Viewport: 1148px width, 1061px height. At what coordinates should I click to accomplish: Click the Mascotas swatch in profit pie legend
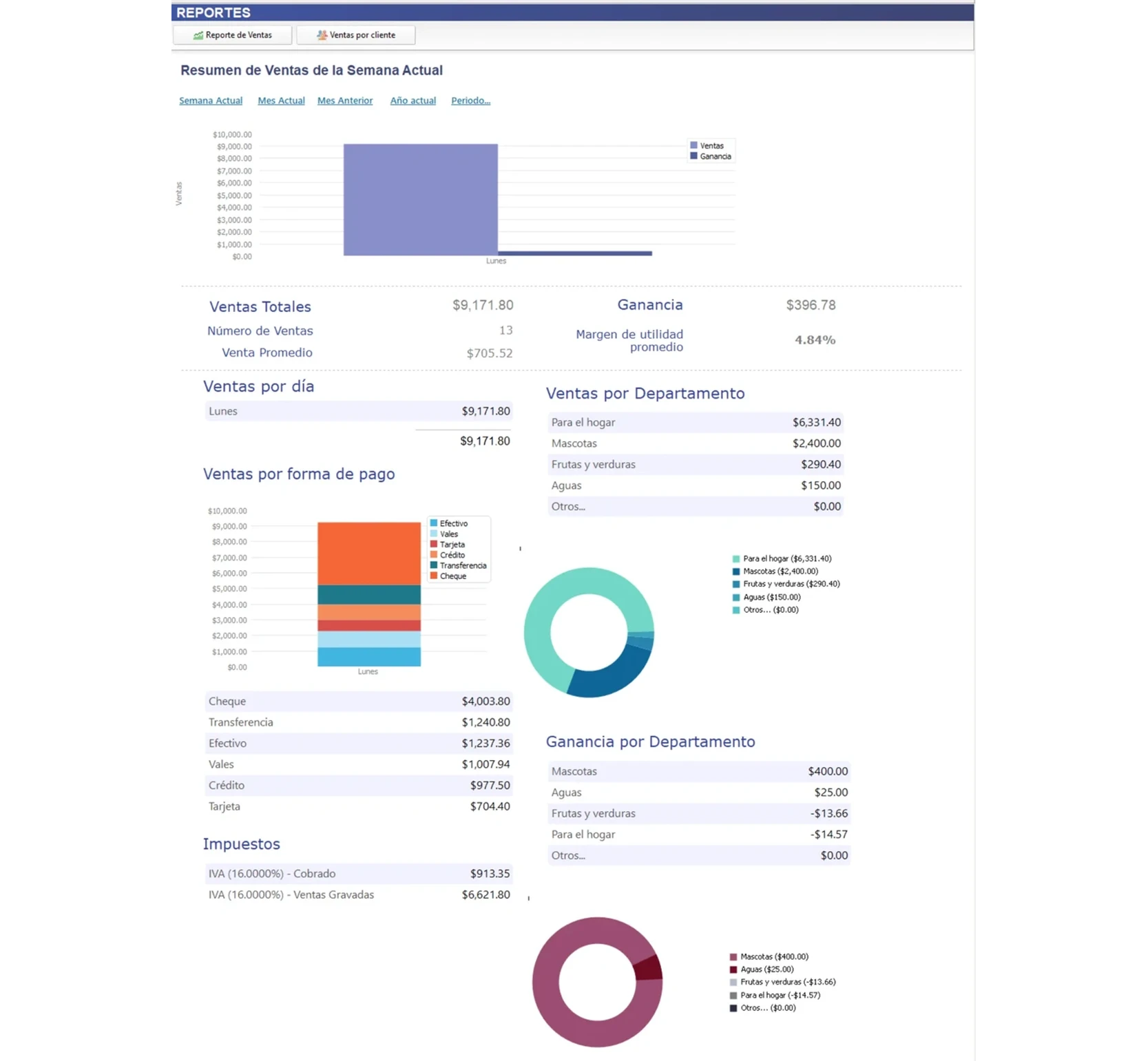732,956
